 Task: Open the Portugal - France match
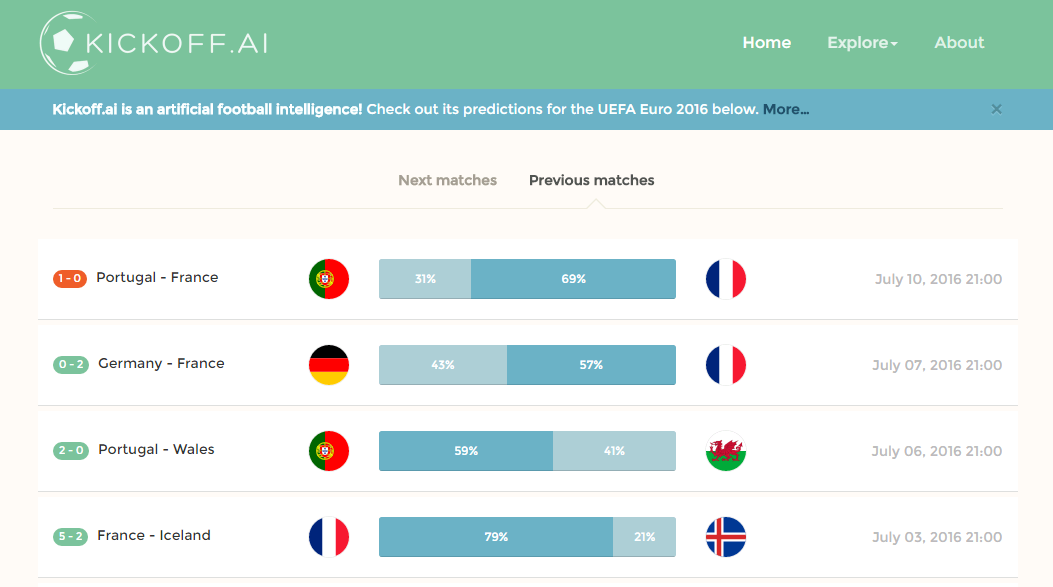pos(157,278)
